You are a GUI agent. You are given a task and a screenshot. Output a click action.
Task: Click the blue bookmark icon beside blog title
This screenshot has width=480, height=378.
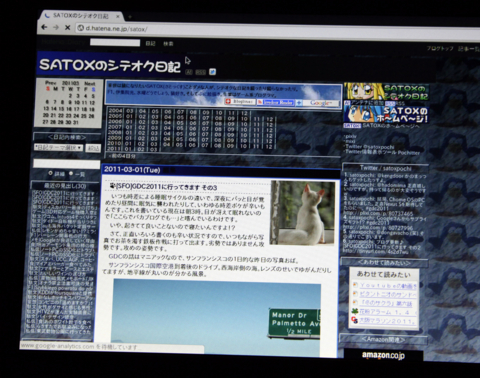(x=212, y=72)
